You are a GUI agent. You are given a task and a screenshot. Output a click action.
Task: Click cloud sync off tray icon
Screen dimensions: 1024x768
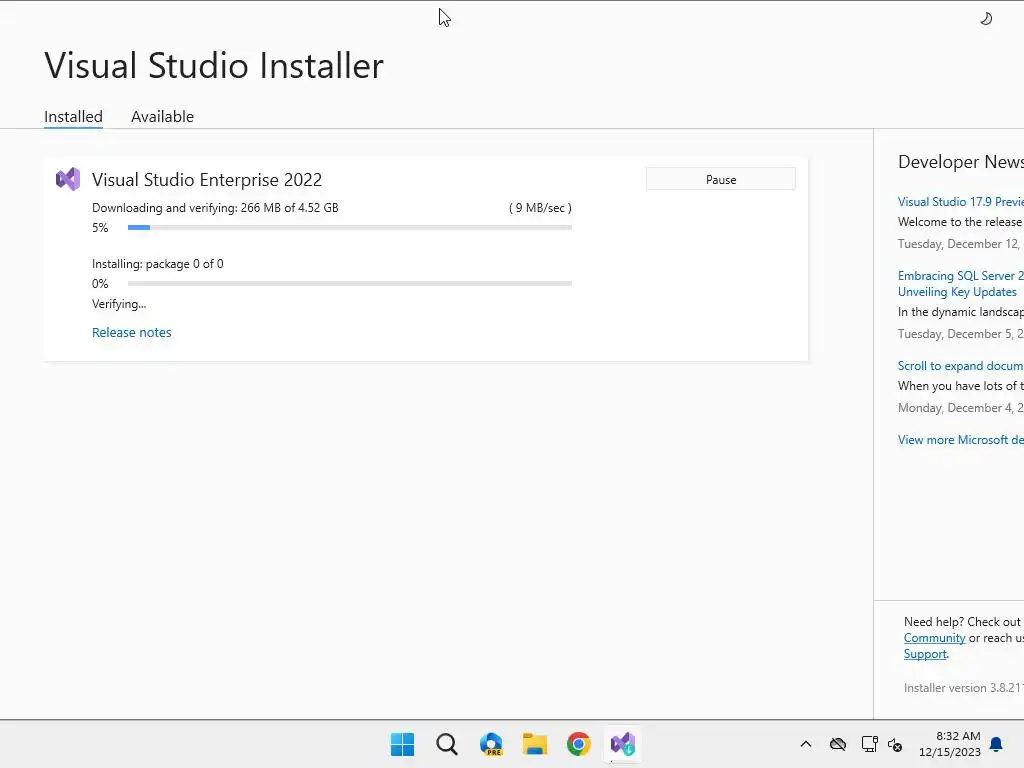tap(838, 744)
